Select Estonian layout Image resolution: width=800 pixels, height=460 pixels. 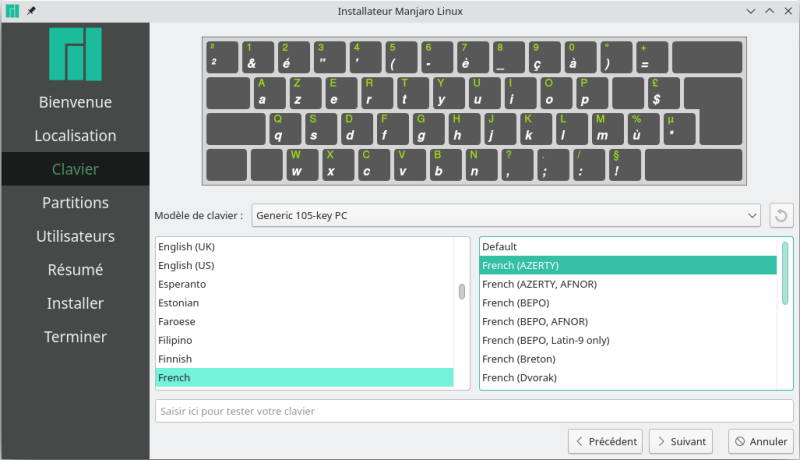tap(305, 303)
